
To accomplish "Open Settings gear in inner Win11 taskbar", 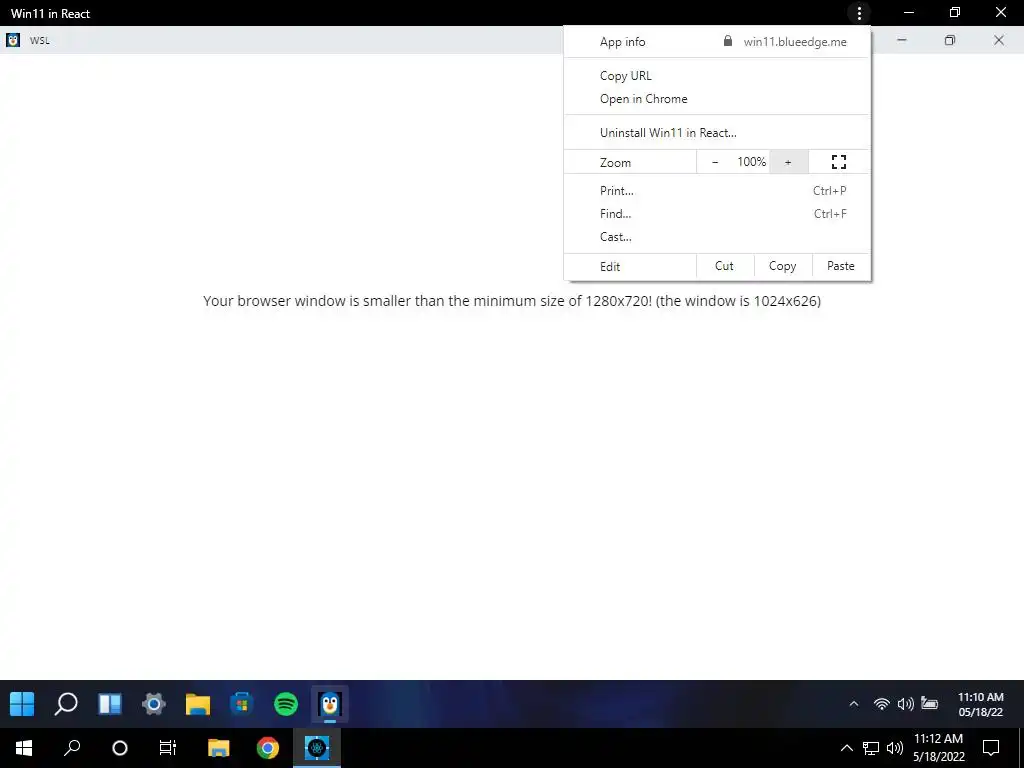I will [x=154, y=704].
